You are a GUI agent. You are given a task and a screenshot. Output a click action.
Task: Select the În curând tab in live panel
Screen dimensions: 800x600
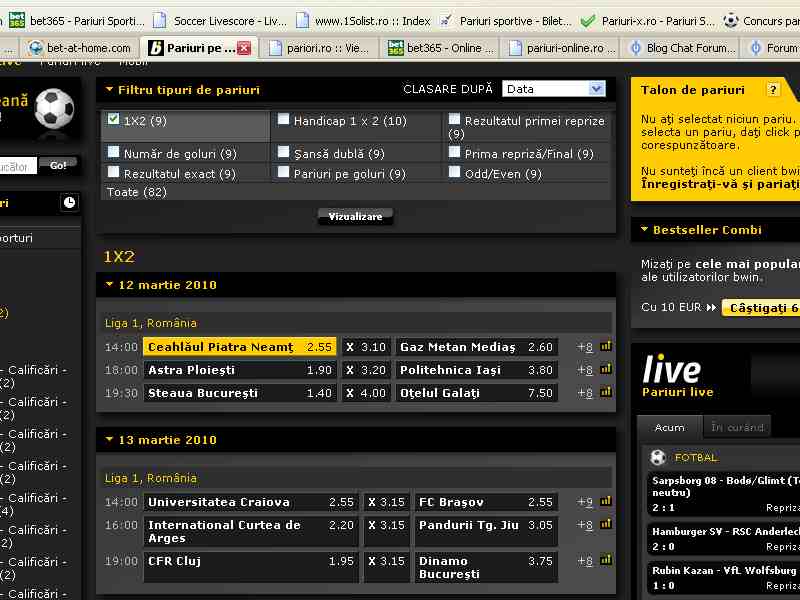pyautogui.click(x=737, y=427)
